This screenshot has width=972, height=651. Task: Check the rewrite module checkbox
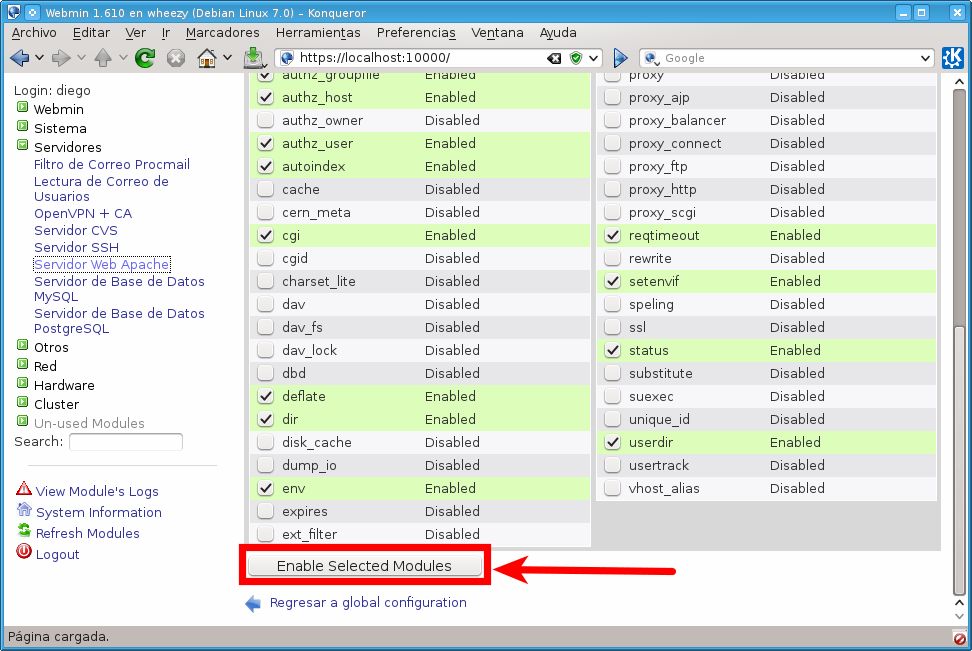click(611, 258)
